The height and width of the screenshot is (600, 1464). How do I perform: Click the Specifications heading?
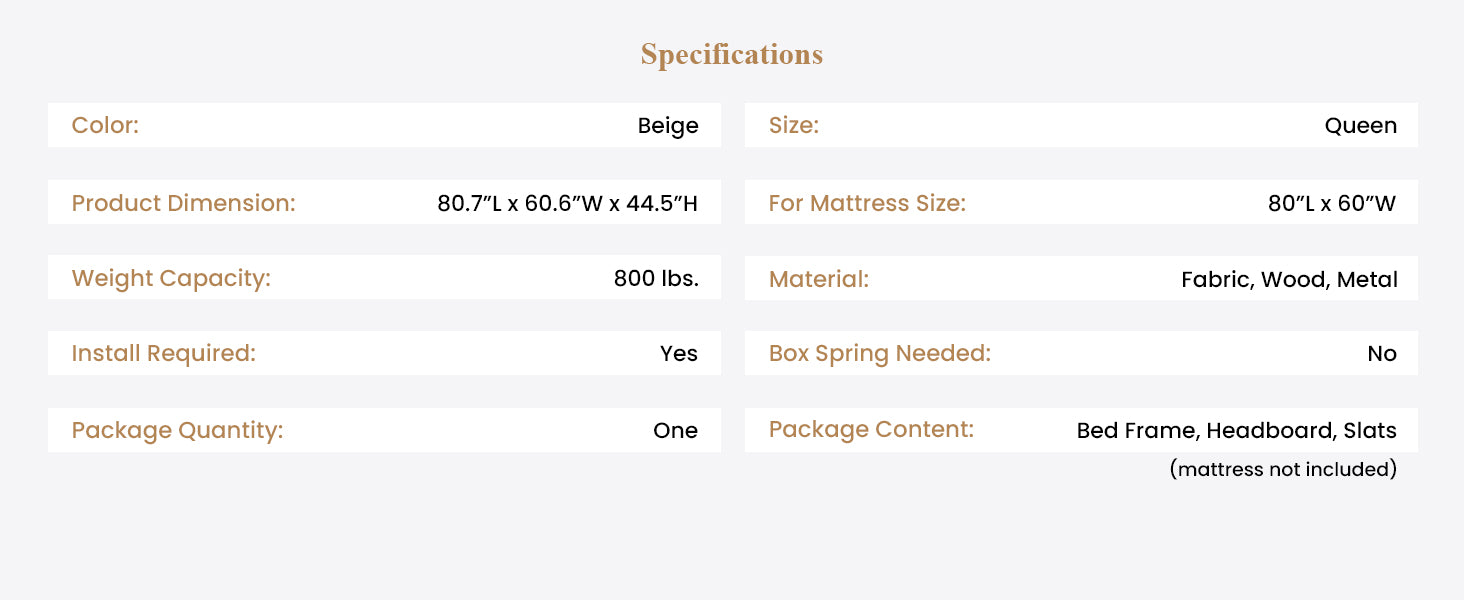point(731,55)
